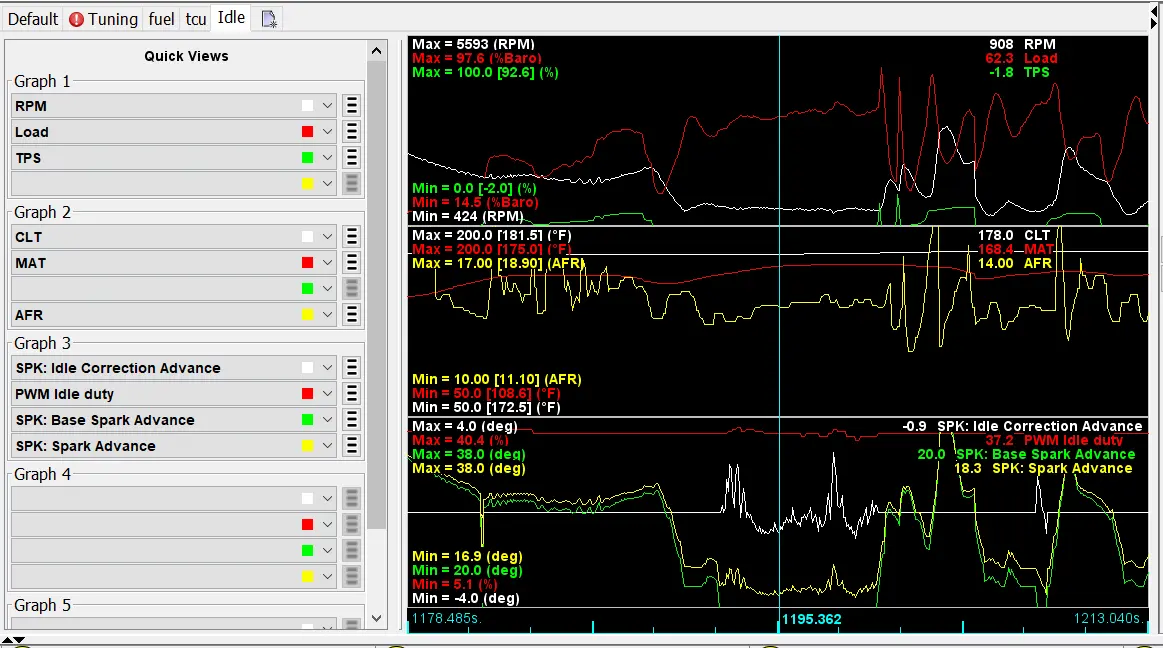The width and height of the screenshot is (1163, 648).
Task: Open options menu icon for AFR field
Action: click(x=352, y=315)
